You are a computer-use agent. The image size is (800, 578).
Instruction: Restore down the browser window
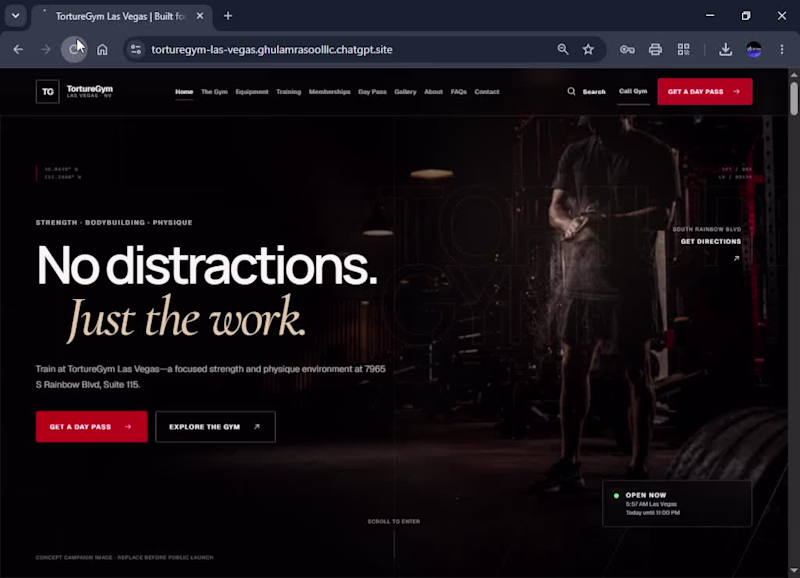point(746,16)
